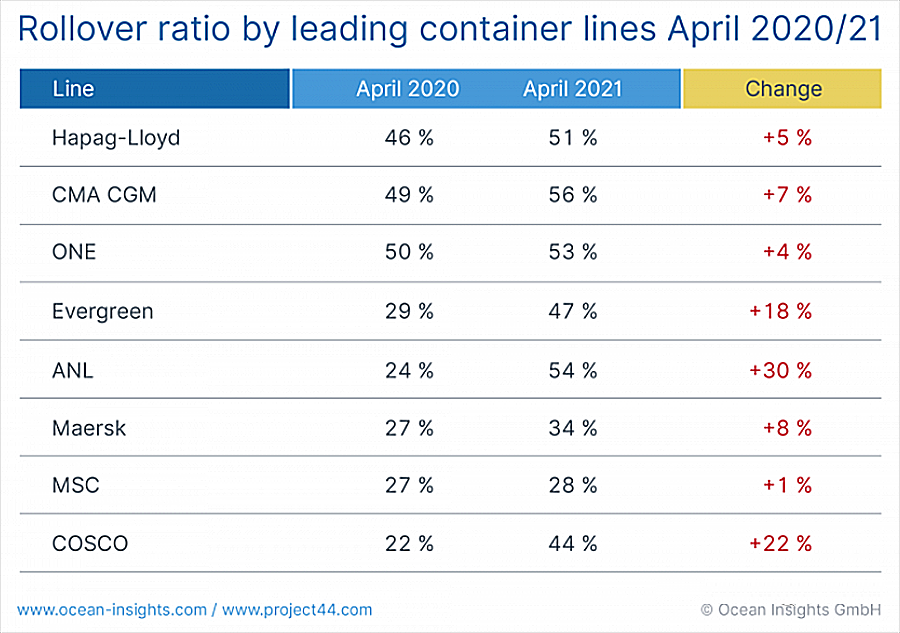Click ANL's +30 % change value
This screenshot has height=633, width=900.
click(x=781, y=371)
